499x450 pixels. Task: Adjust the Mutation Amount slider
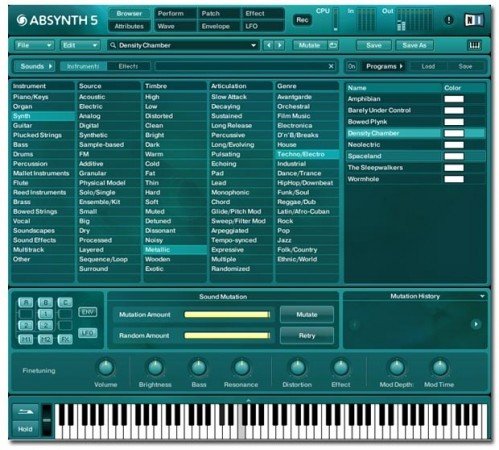(227, 315)
